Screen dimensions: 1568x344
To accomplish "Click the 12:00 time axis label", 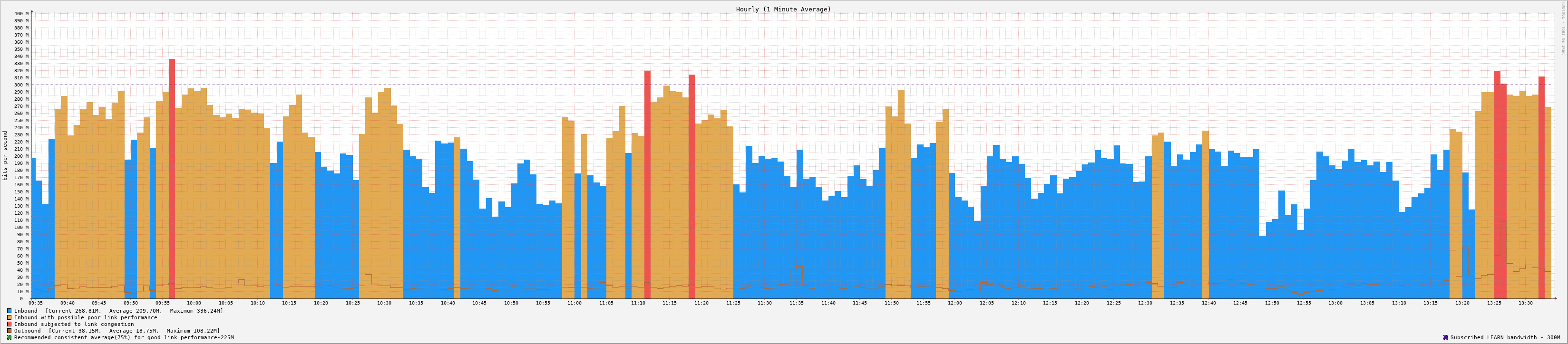I will (955, 303).
